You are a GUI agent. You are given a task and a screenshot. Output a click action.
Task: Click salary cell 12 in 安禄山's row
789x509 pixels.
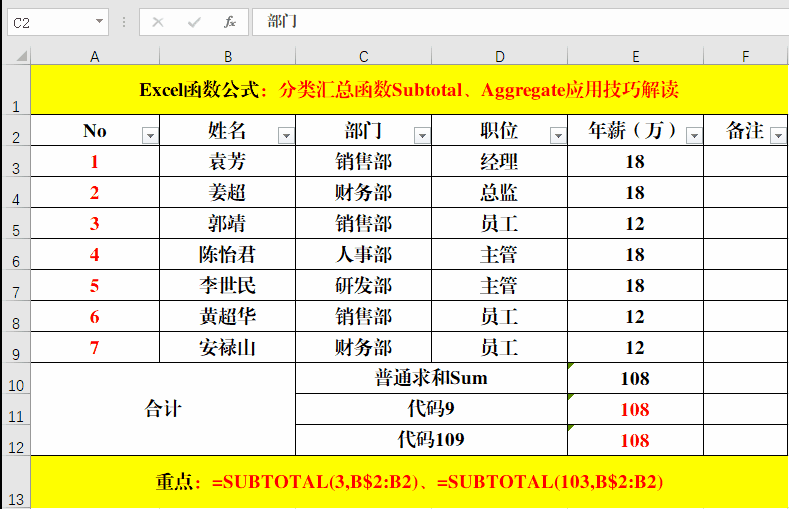tap(636, 348)
